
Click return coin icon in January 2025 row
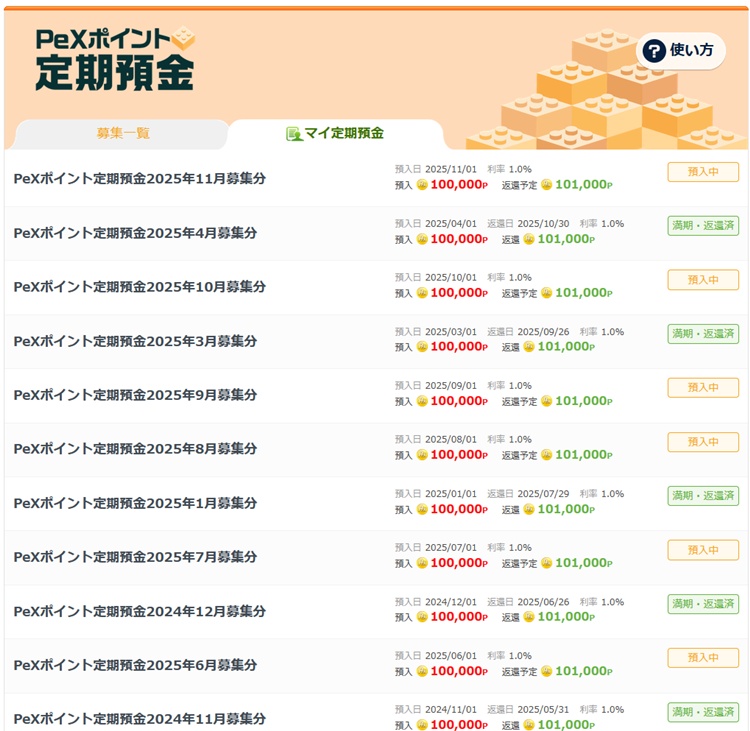(529, 509)
